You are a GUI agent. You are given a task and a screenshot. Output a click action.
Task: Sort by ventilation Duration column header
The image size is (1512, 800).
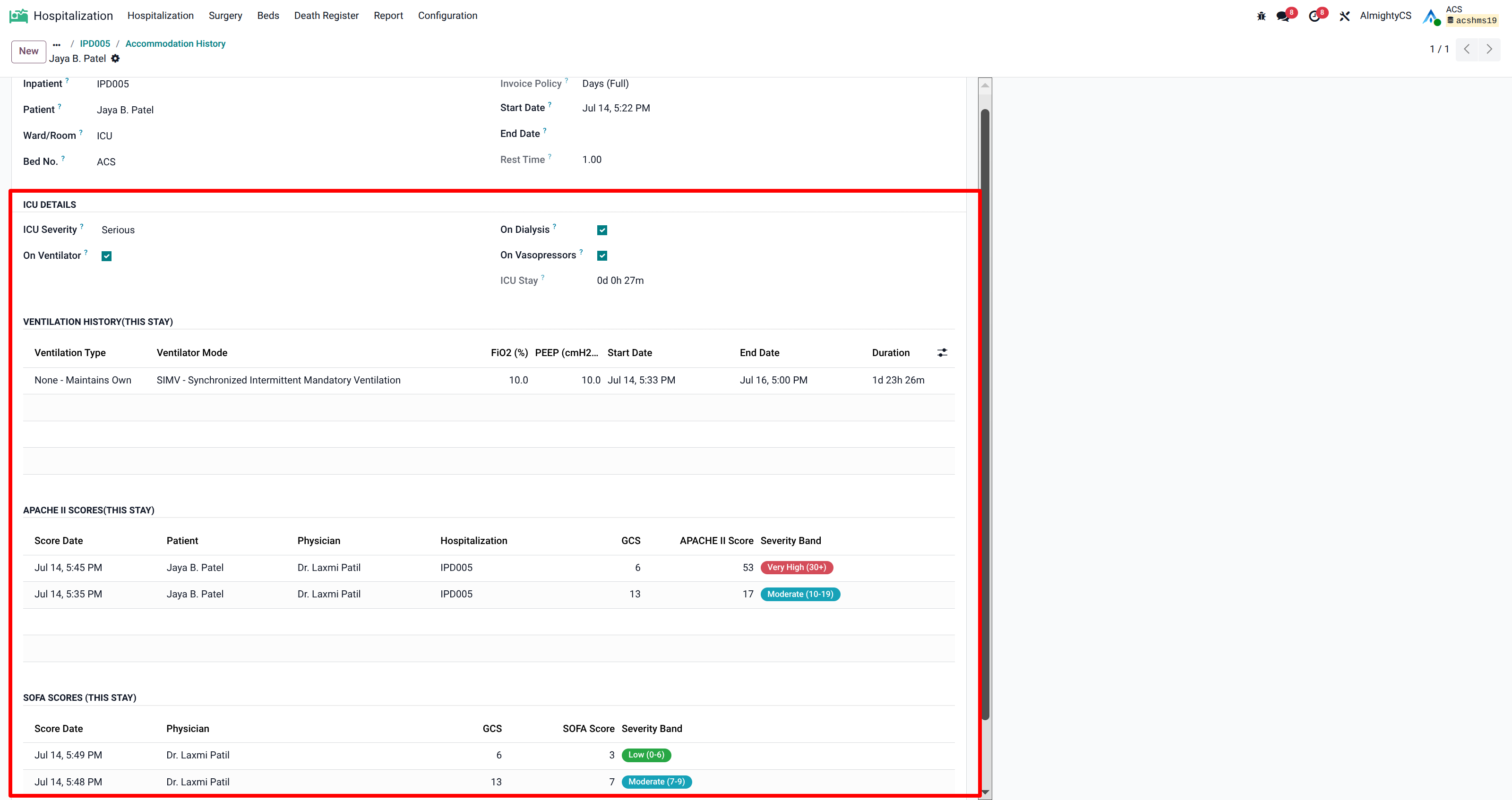(890, 352)
